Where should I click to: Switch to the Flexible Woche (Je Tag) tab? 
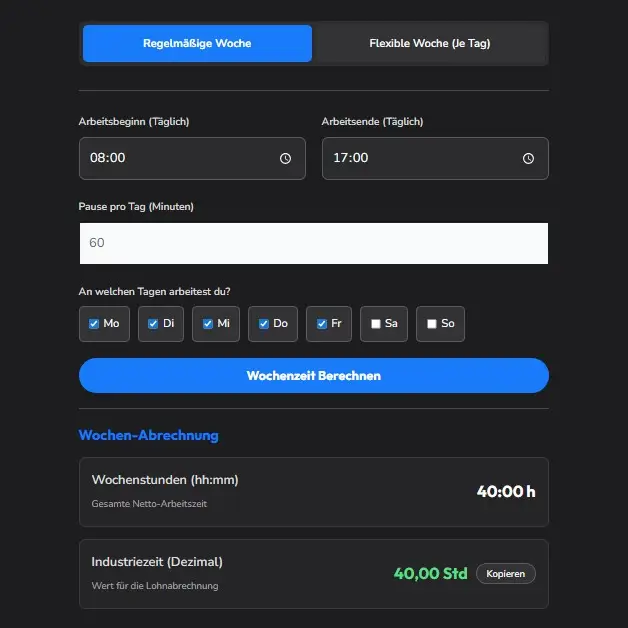(429, 44)
